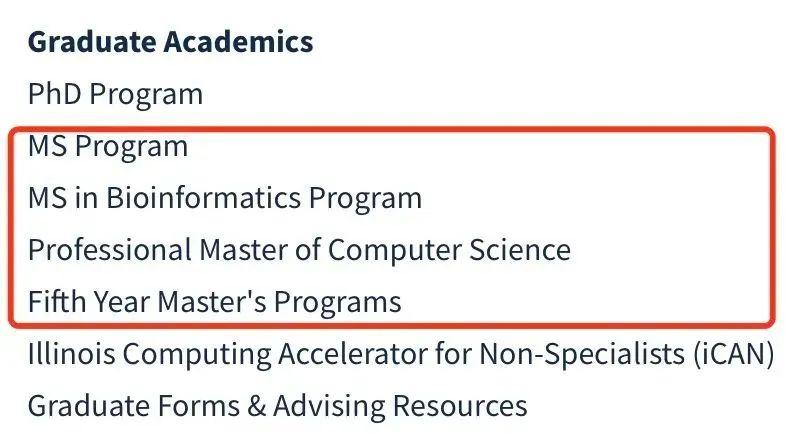Go to Fifth Year Master's Programs
This screenshot has width=794, height=443.
[x=215, y=302]
